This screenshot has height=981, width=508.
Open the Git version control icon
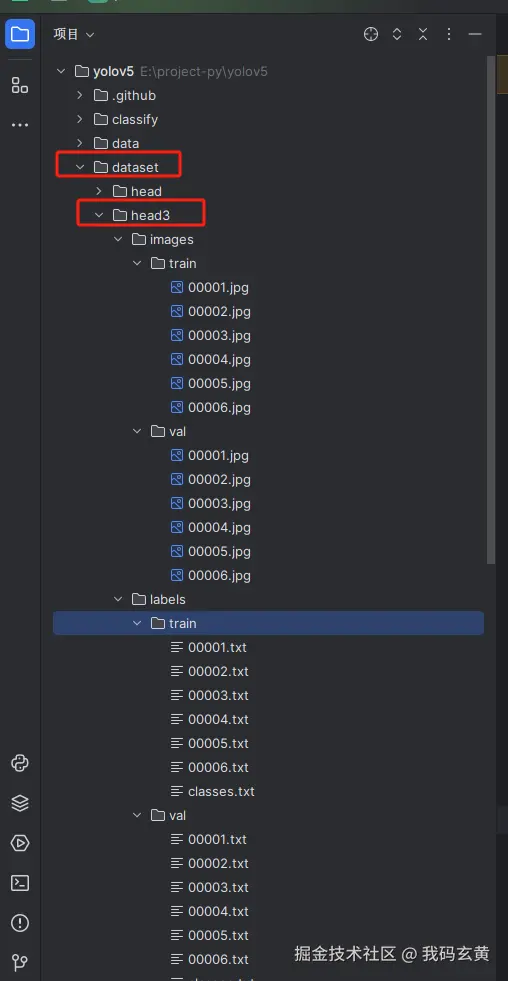click(20, 962)
